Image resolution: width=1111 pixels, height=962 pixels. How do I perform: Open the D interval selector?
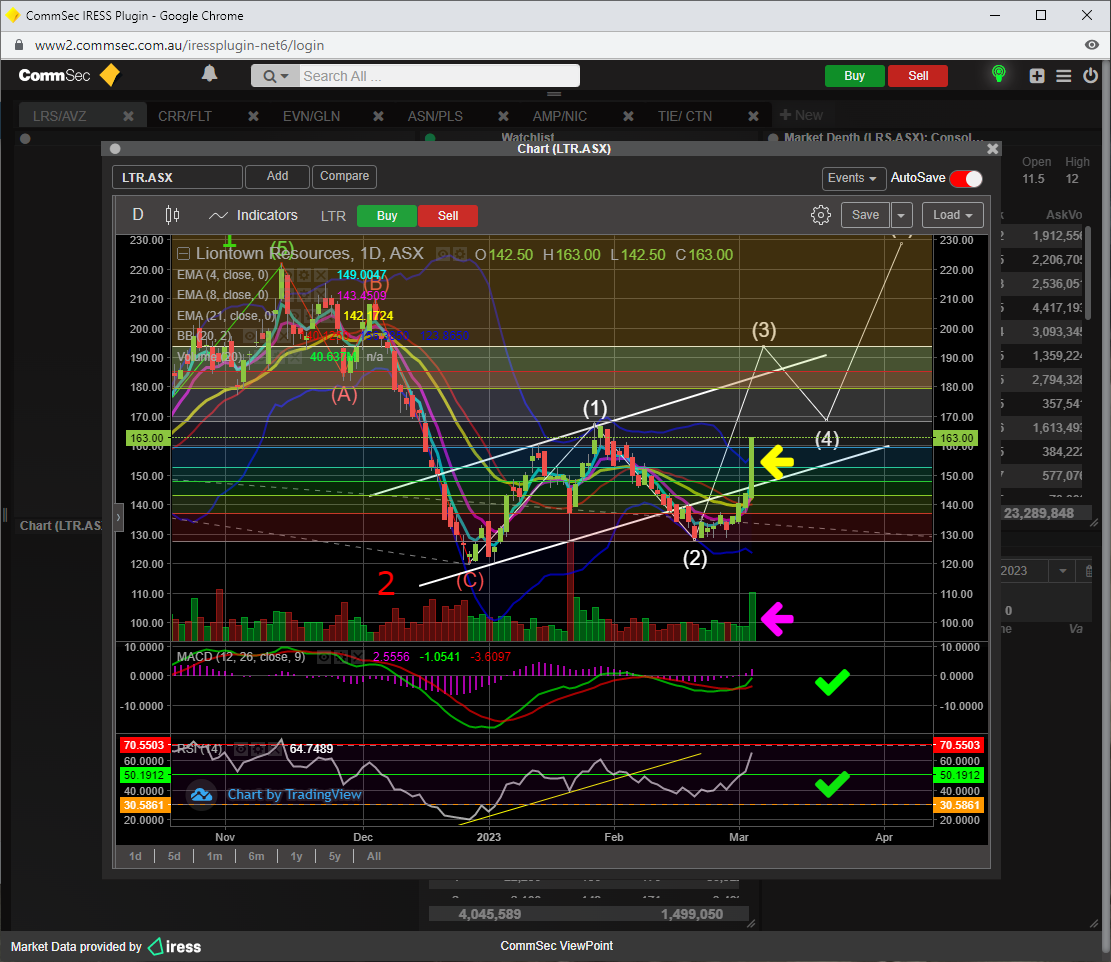pyautogui.click(x=138, y=215)
